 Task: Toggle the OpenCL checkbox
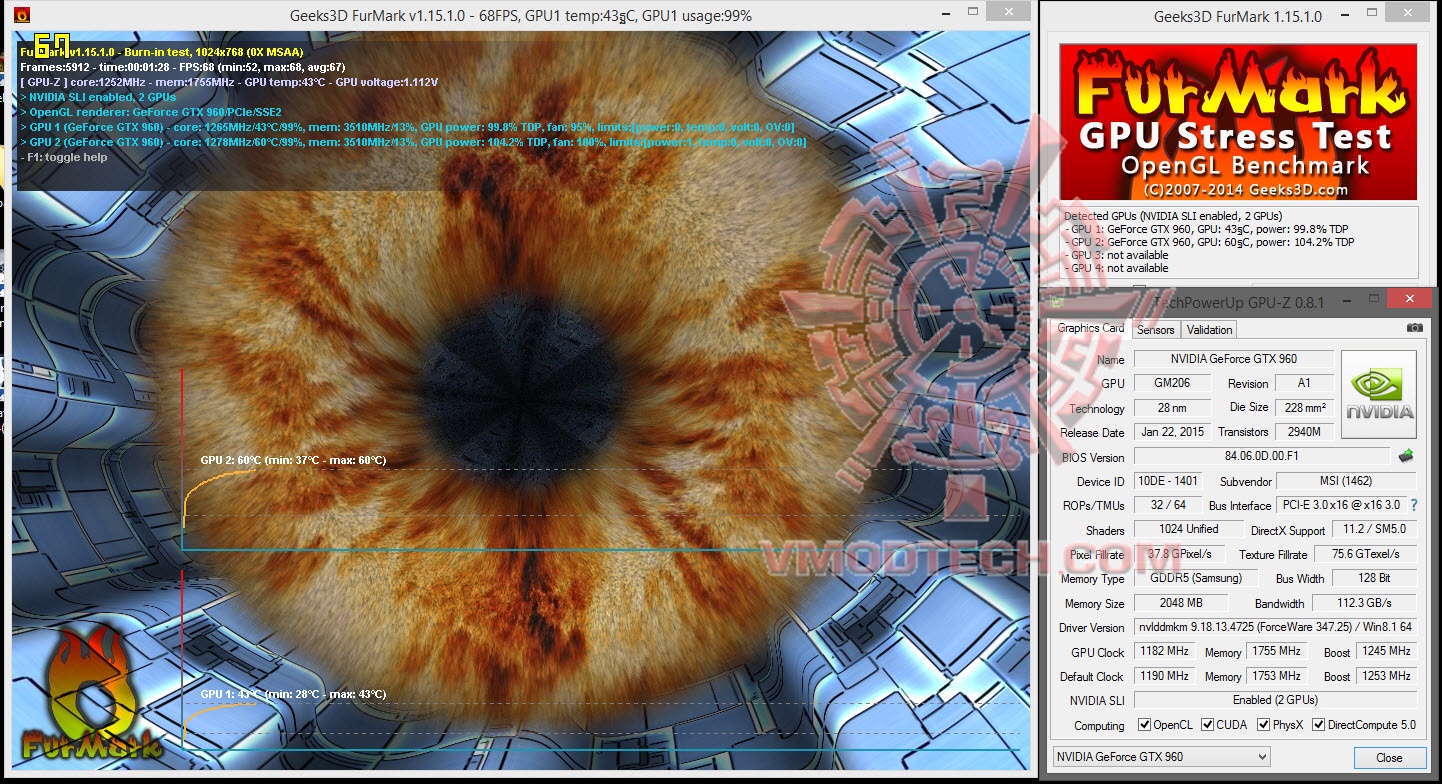pyautogui.click(x=1145, y=725)
